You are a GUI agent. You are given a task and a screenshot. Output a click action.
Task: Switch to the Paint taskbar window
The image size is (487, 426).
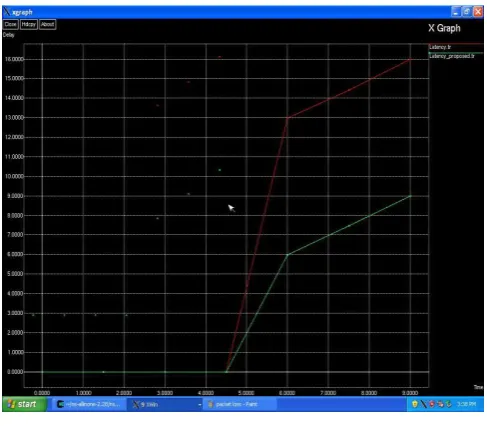pyautogui.click(x=239, y=404)
